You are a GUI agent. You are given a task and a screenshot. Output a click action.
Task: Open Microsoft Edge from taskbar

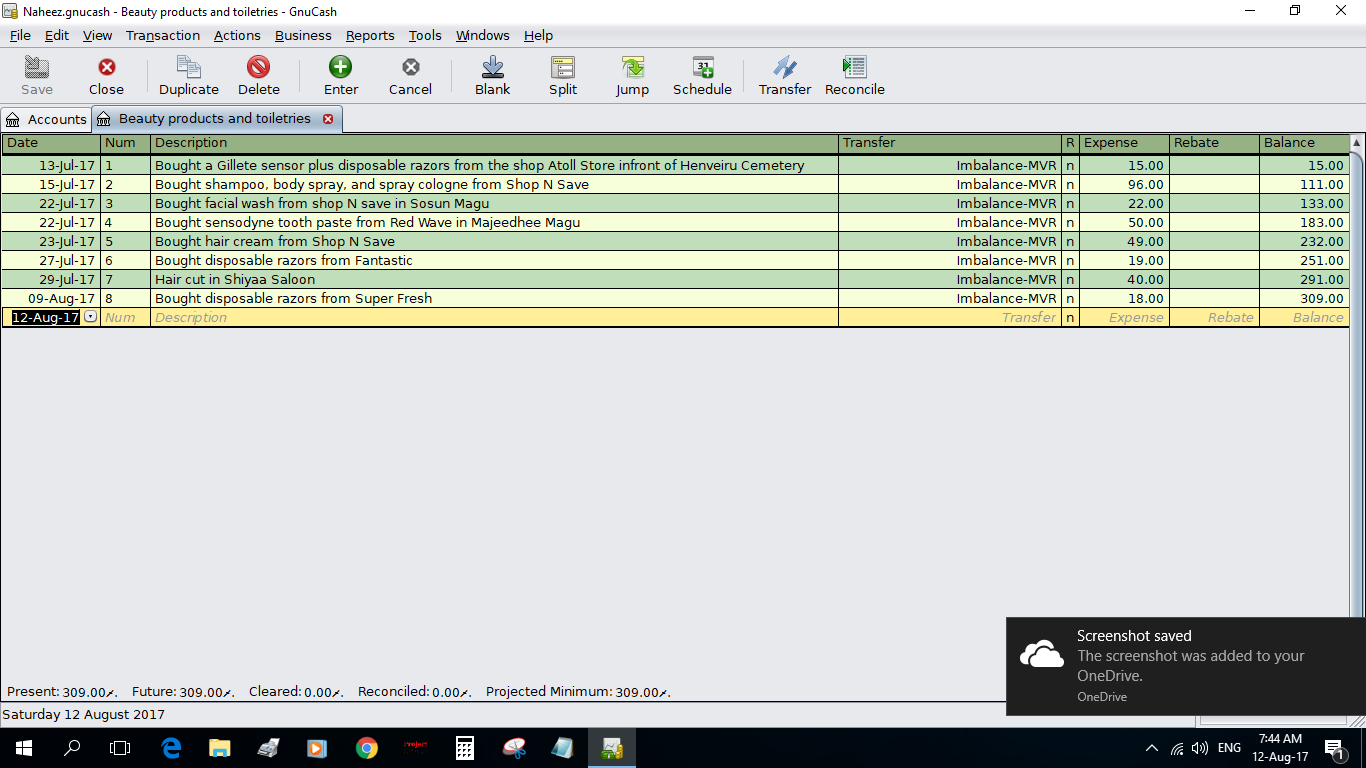[171, 748]
